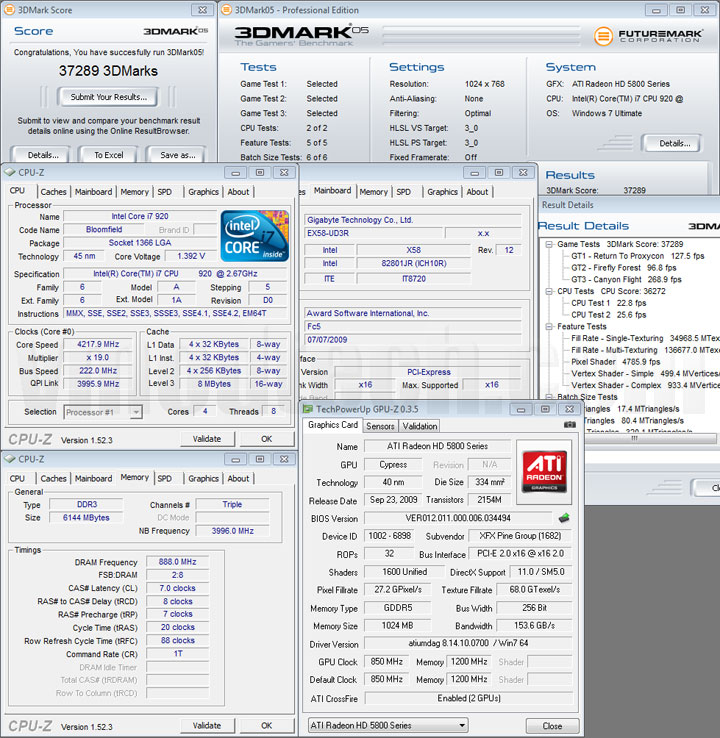Switch to Caches tab in top CPU-Z window
This screenshot has height=738, width=720.
click(x=53, y=192)
